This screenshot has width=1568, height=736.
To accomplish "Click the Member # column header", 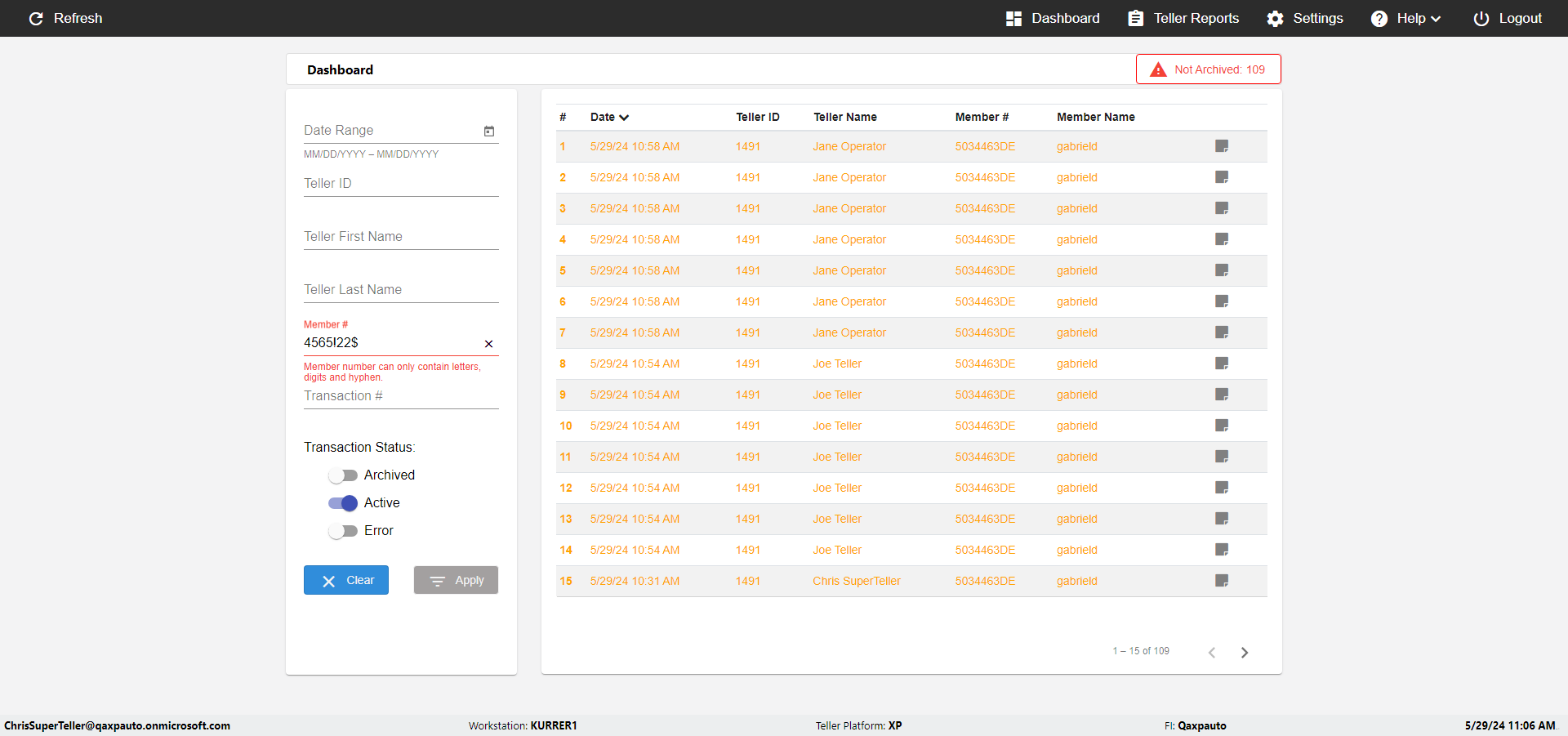I will [x=982, y=117].
